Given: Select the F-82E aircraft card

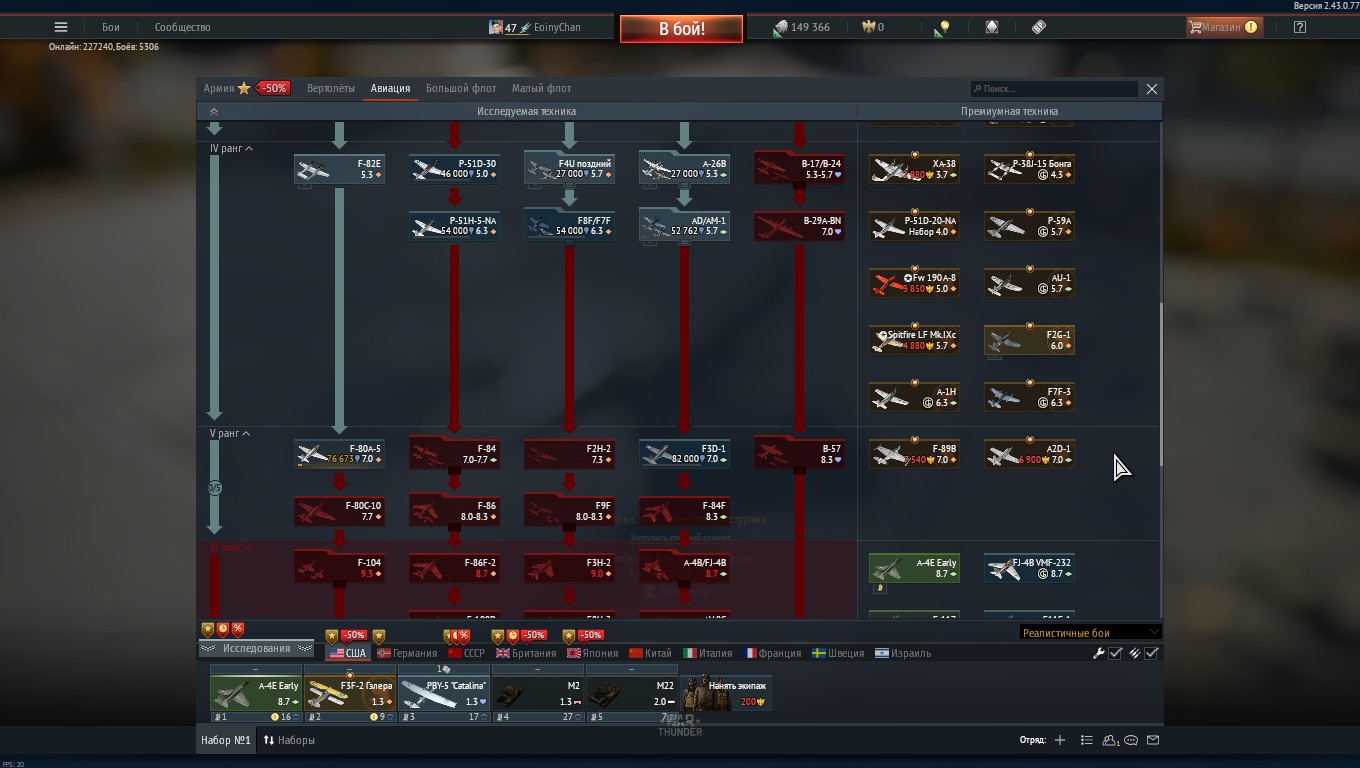Looking at the screenshot, I should (340, 169).
